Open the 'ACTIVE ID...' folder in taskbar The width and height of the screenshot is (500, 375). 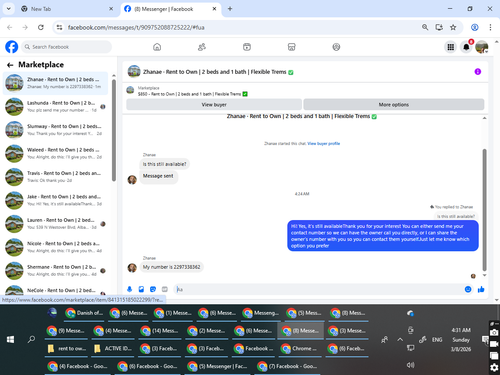click(x=113, y=349)
